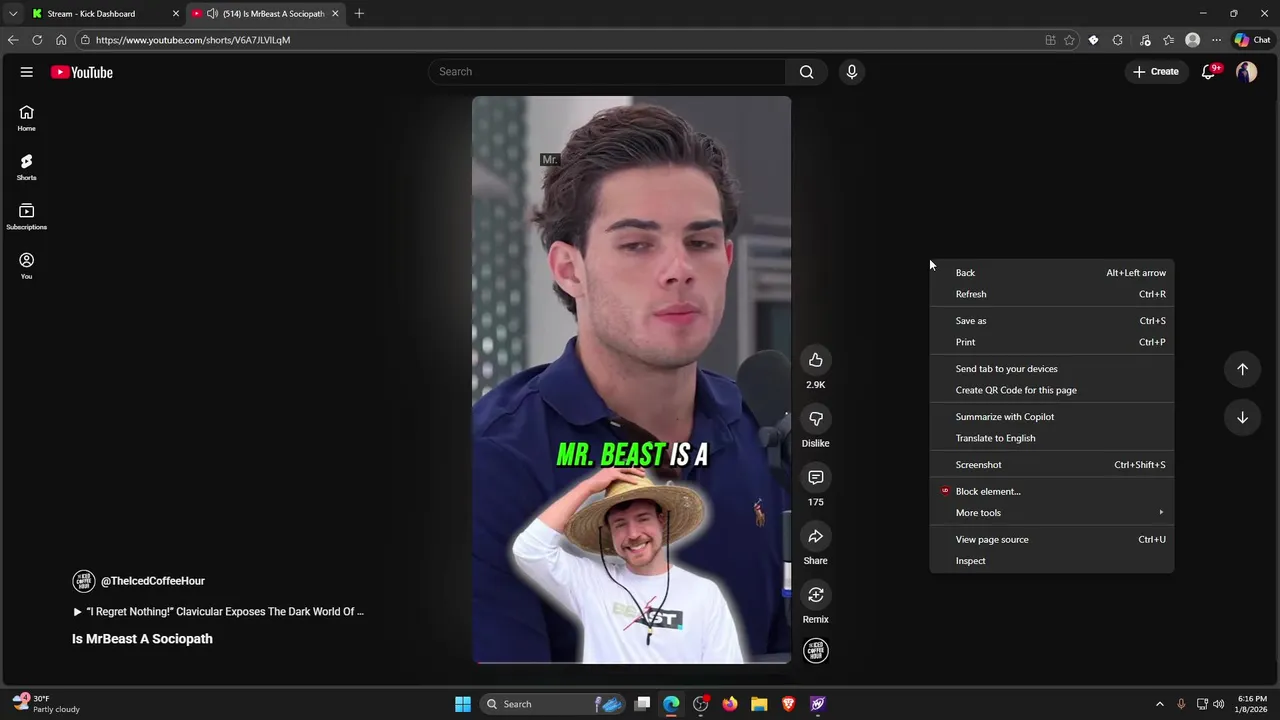Show hidden tray icons chevron
1280x720 pixels.
1159,704
